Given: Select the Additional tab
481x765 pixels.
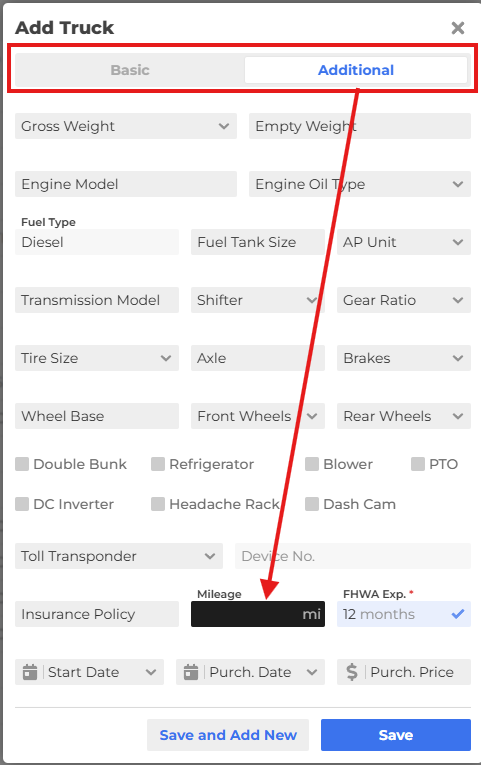Looking at the screenshot, I should pyautogui.click(x=356, y=70).
